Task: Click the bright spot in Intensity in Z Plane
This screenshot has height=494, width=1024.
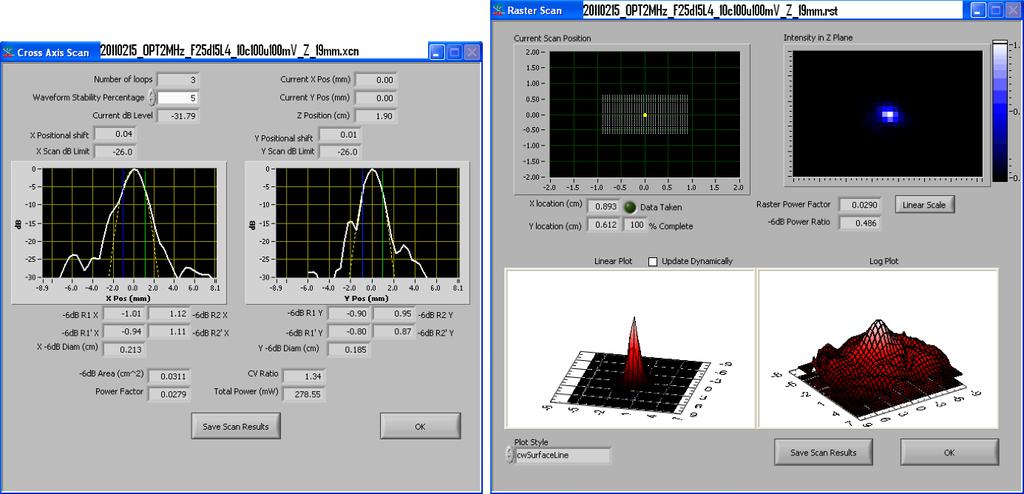Action: 887,114
